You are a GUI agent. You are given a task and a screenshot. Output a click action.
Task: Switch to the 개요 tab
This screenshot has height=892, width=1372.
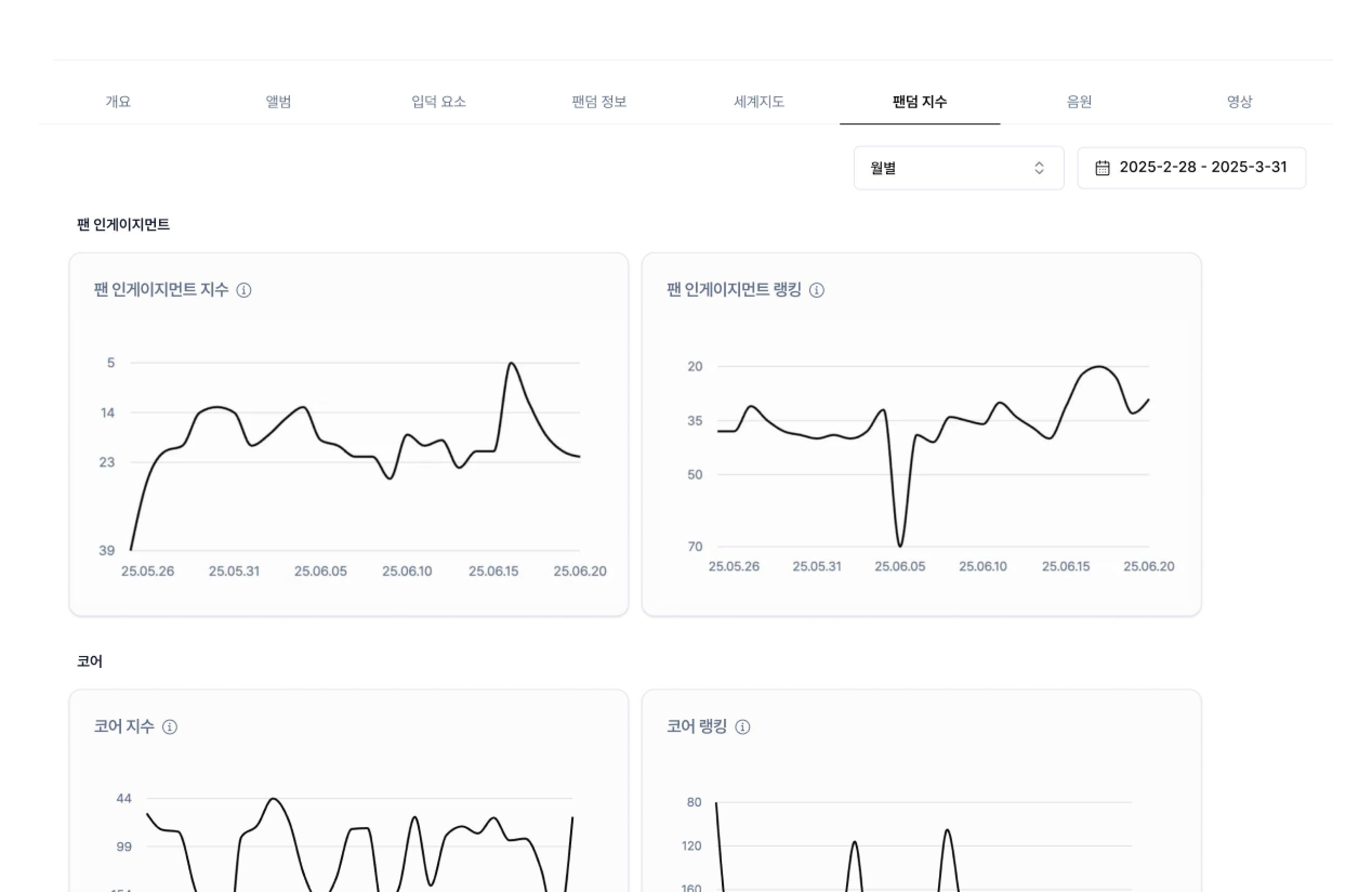coord(118,101)
